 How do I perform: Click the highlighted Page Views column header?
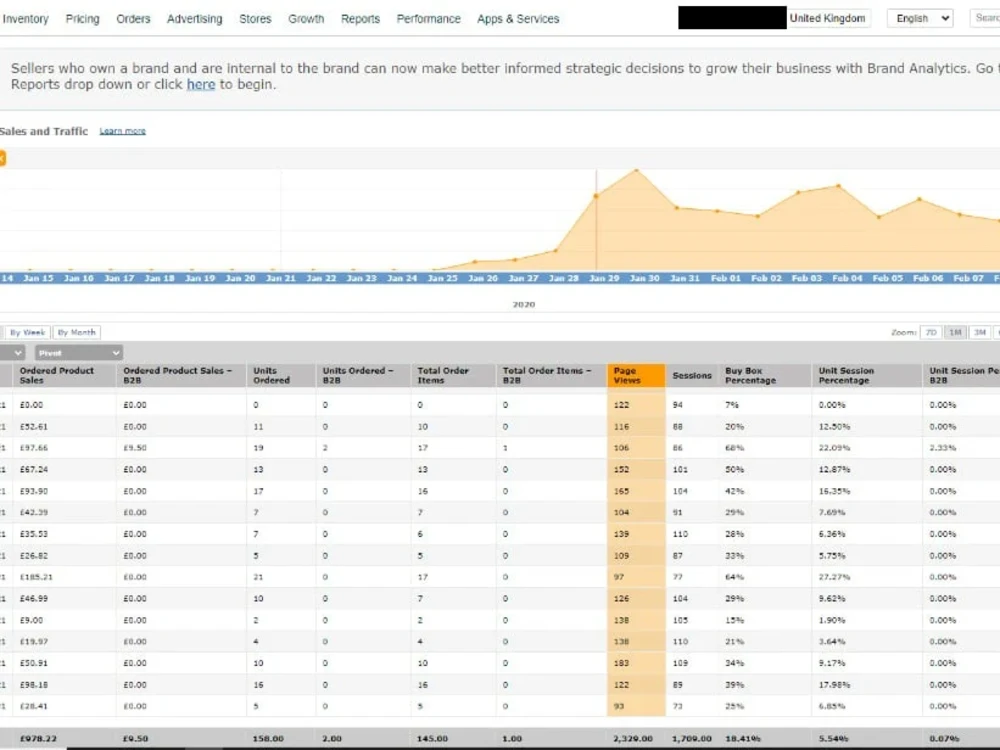point(636,376)
